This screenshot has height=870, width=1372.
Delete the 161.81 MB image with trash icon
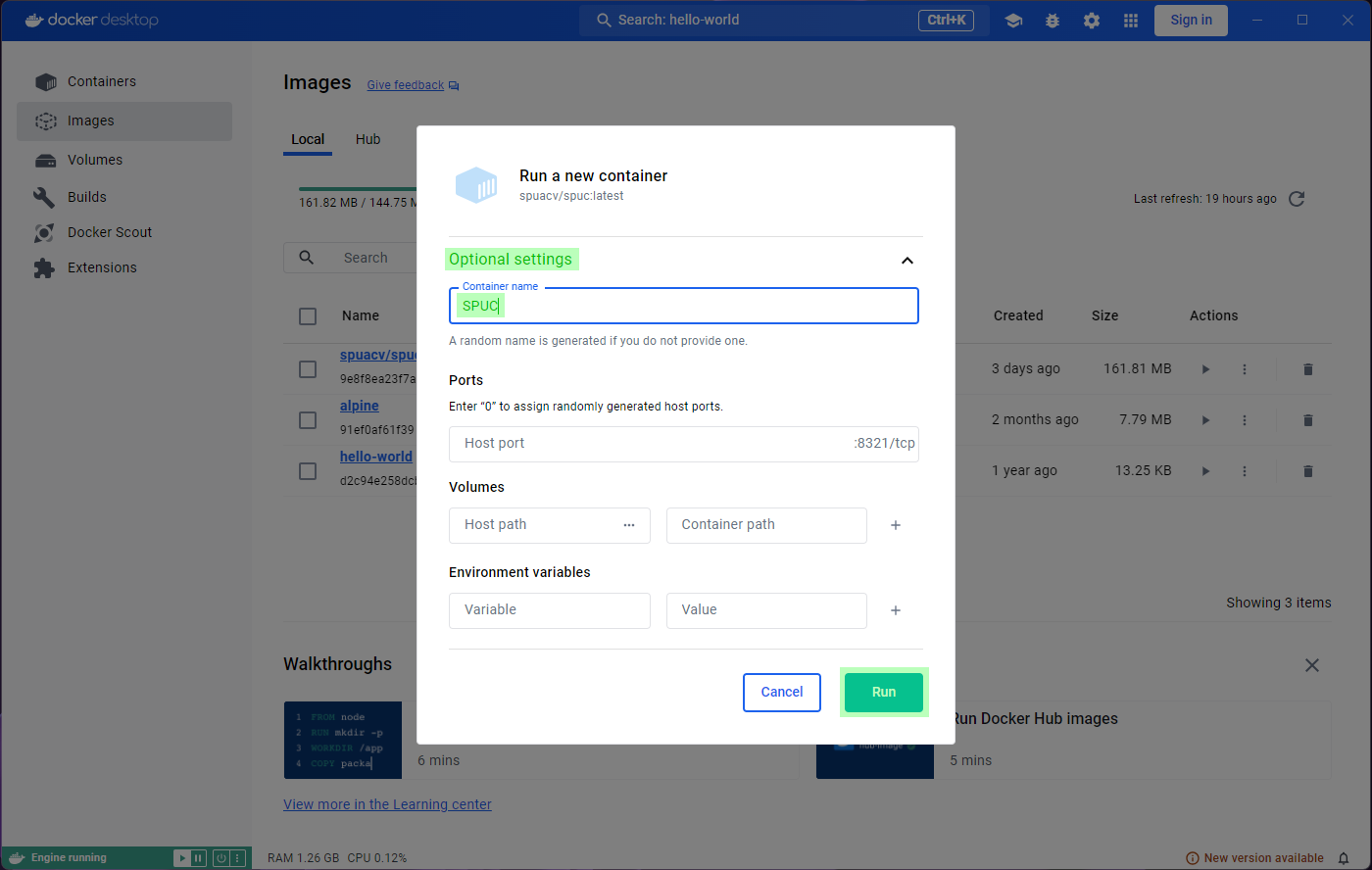pyautogui.click(x=1307, y=369)
